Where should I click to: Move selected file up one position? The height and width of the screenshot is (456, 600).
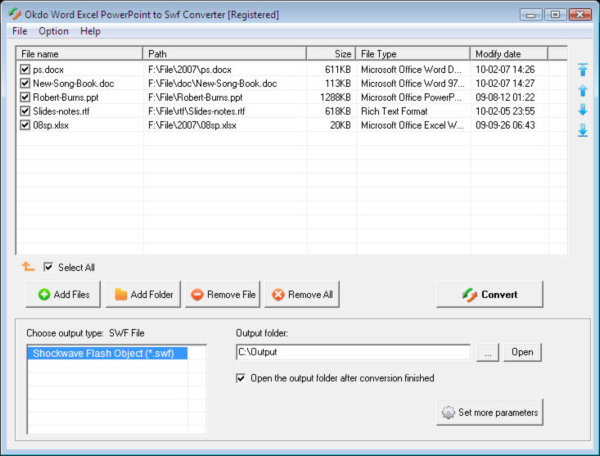click(582, 90)
